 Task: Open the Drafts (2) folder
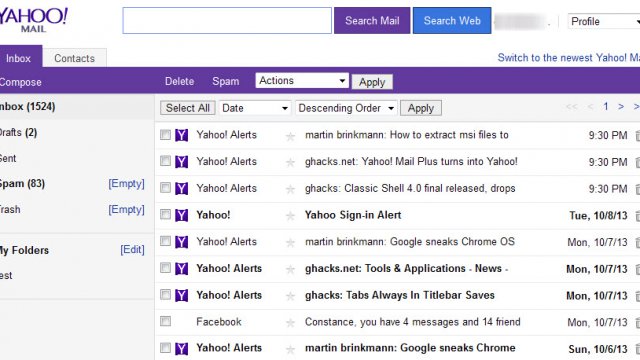coord(18,133)
